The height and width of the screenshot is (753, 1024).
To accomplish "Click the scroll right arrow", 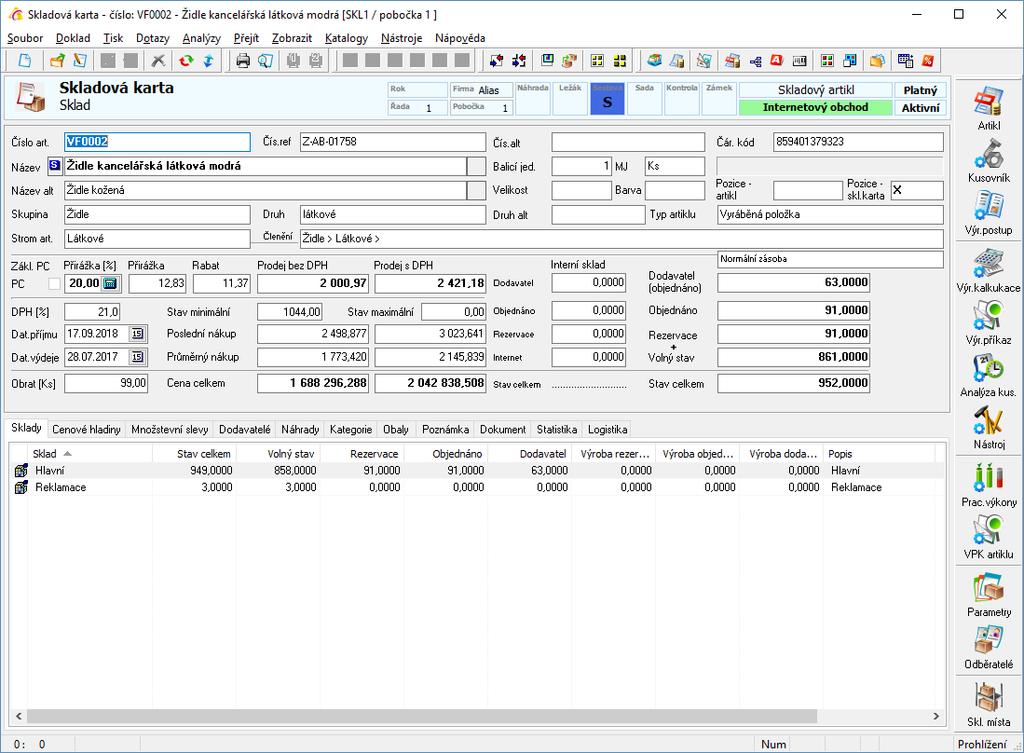I will coord(936,716).
